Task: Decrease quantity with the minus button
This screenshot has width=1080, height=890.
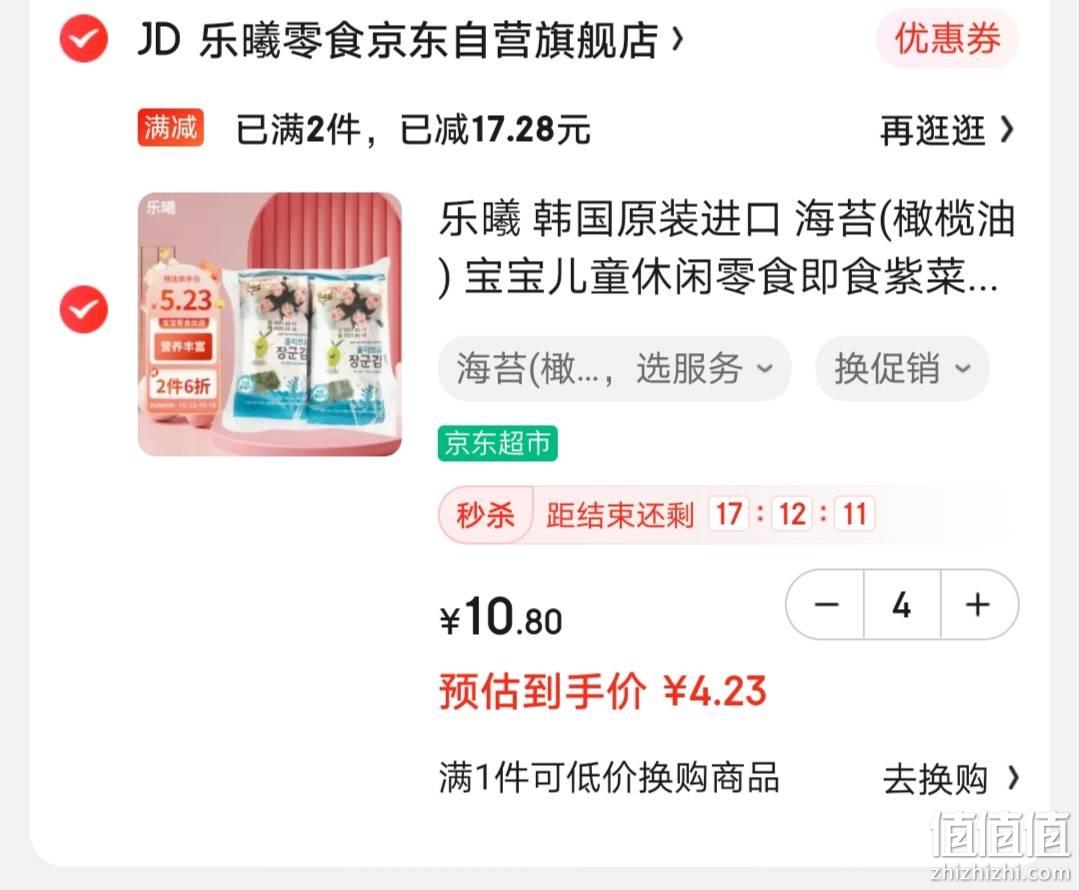Action: click(826, 604)
